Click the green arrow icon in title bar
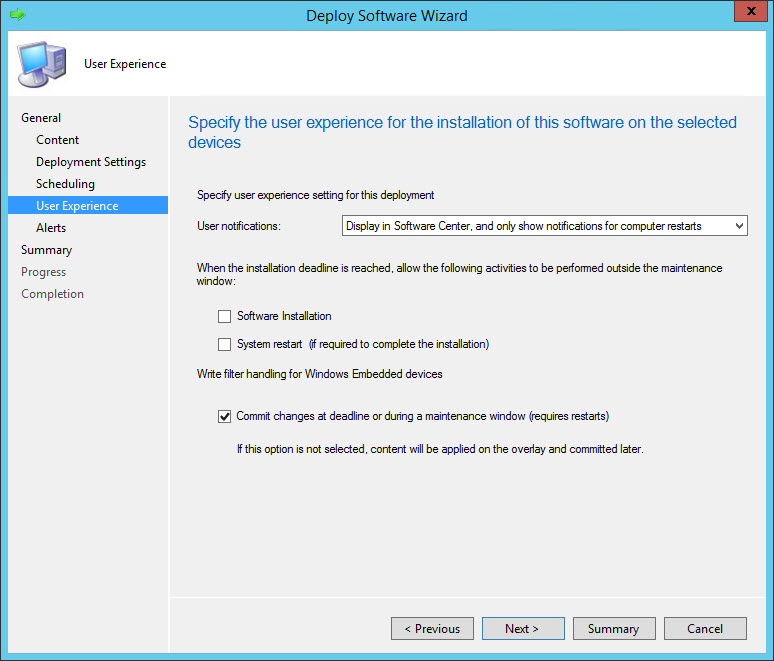774x661 pixels. click(x=17, y=15)
